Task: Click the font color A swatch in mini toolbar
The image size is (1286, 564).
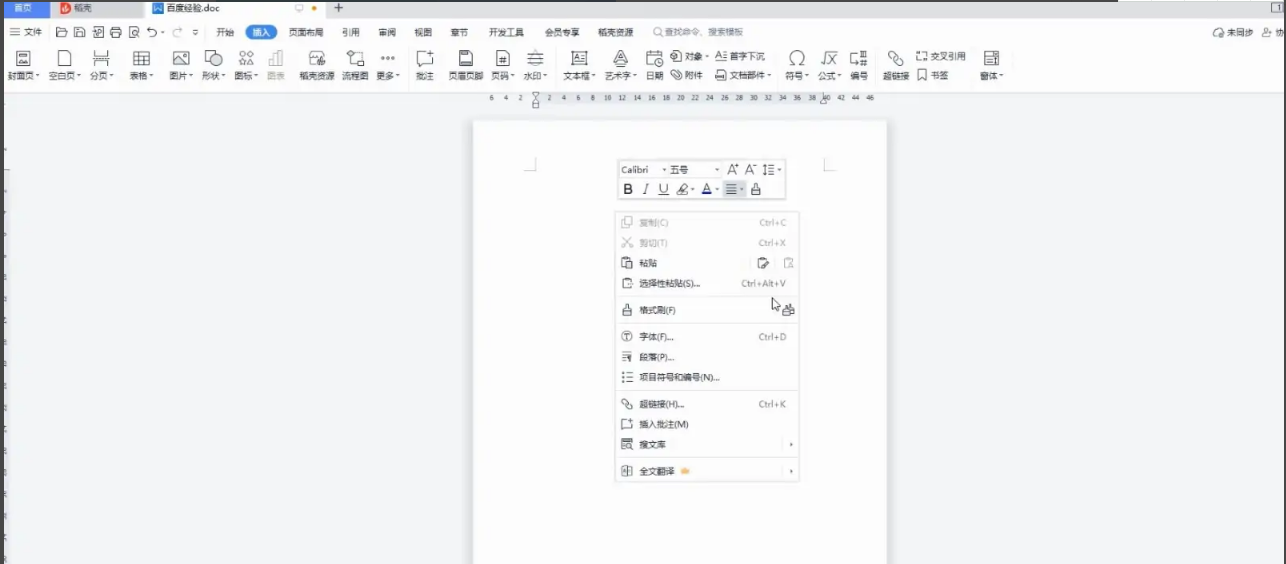Action: click(x=706, y=189)
